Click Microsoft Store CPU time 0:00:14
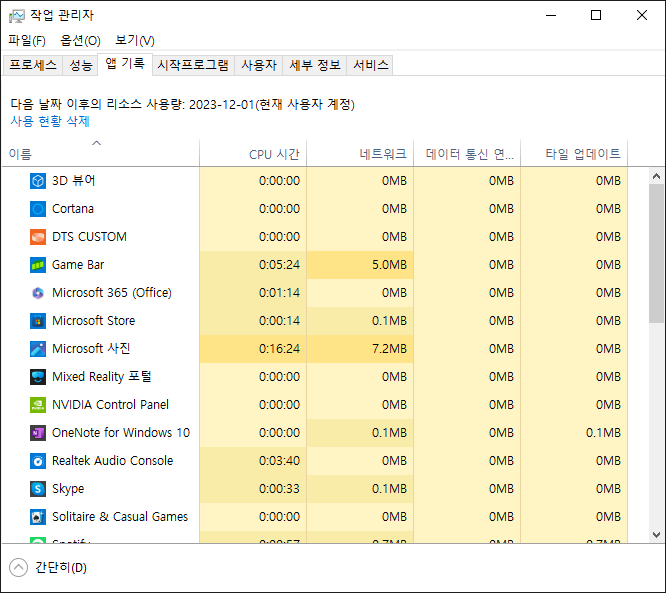The image size is (666, 593). 279,321
